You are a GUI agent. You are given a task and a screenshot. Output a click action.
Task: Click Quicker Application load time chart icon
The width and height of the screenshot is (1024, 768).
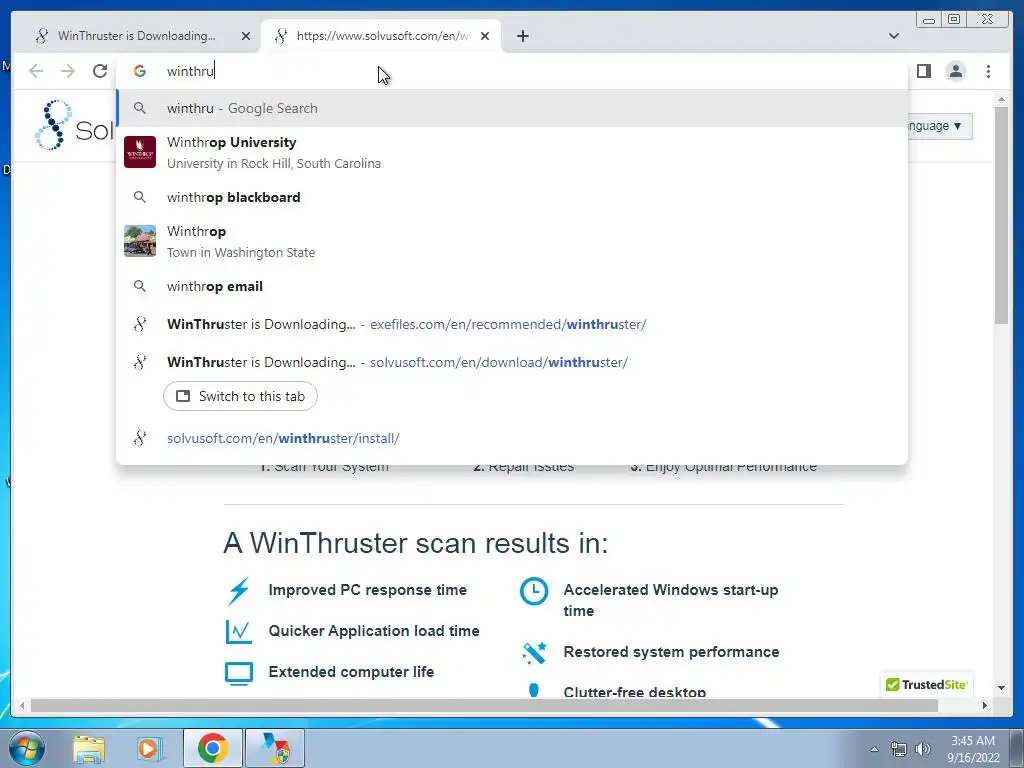click(238, 632)
